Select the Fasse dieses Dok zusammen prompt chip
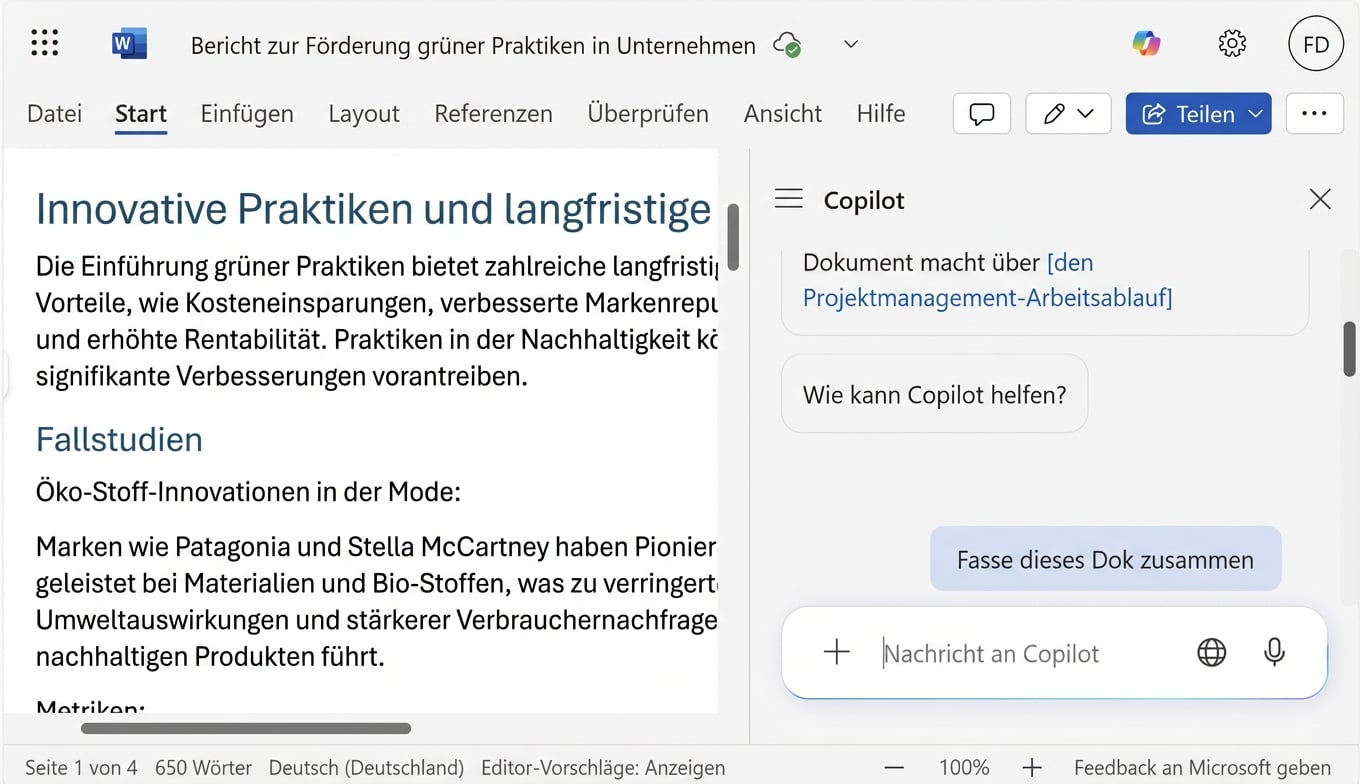This screenshot has height=784, width=1360. point(1104,558)
